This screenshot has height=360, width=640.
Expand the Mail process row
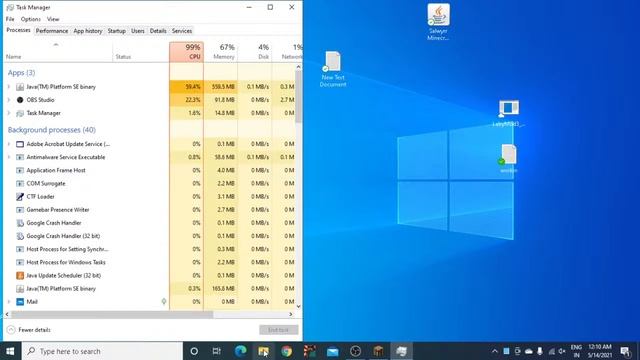coord(9,302)
